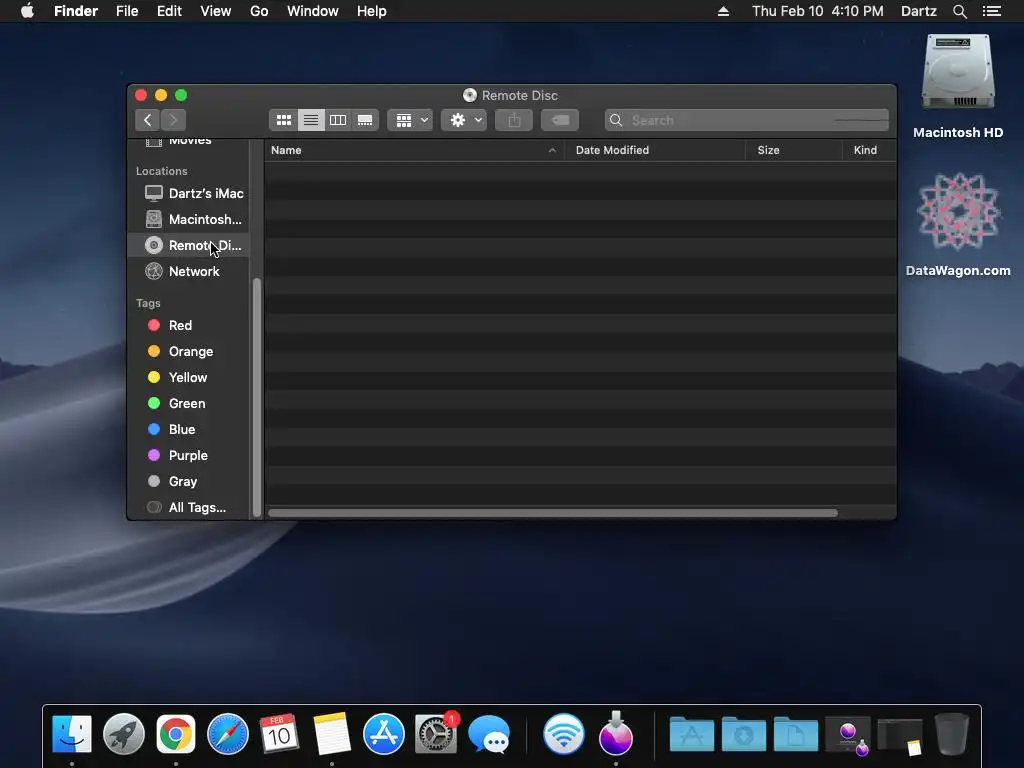1024x768 pixels.
Task: Click the Dartz user menu
Action: coord(918,11)
